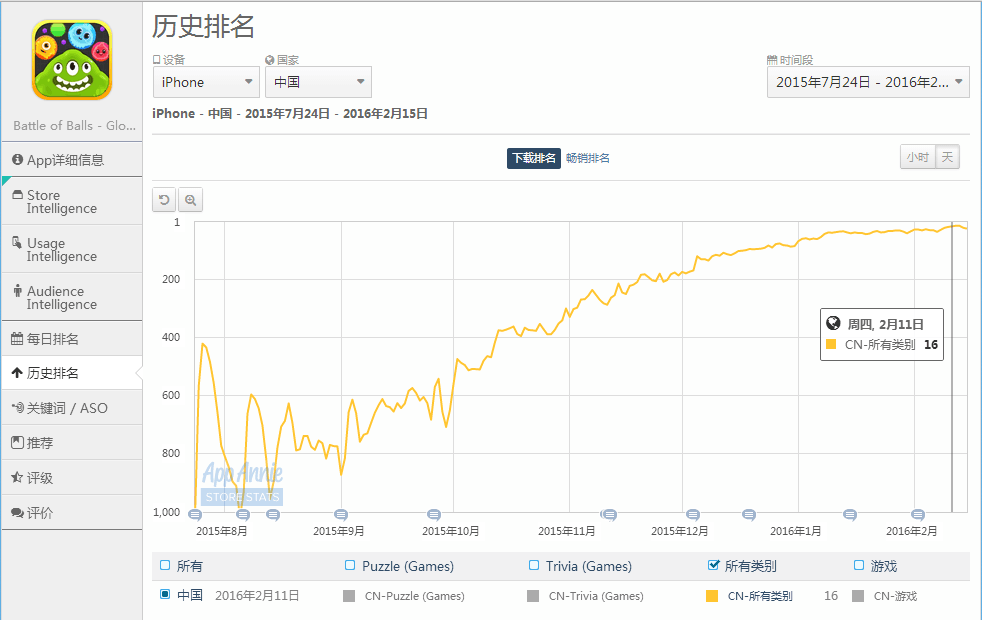Check the 游戏 category checkbox
Image resolution: width=982 pixels, height=620 pixels.
(x=859, y=566)
